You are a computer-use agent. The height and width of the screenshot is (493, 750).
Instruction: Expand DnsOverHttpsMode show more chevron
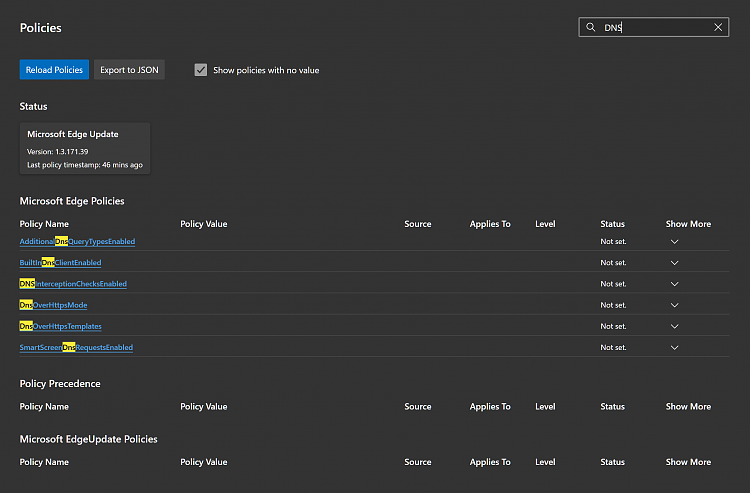674,305
